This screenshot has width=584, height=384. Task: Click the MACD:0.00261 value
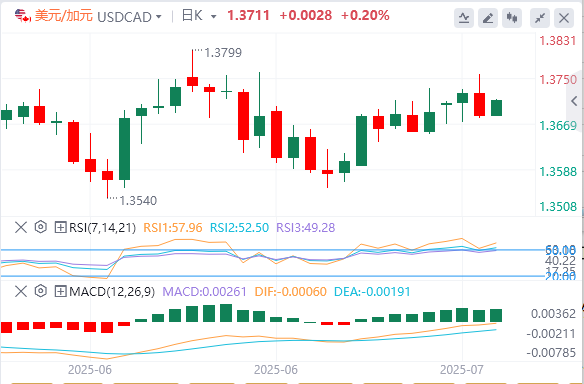pyautogui.click(x=204, y=292)
